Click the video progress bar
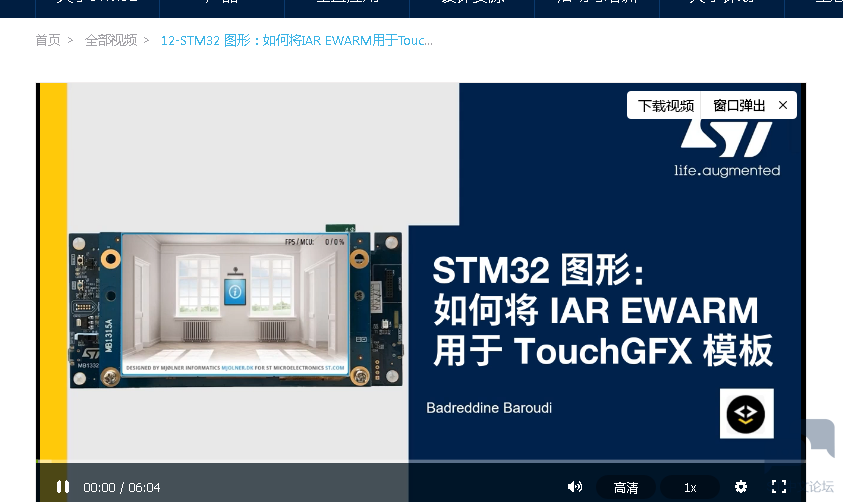Screen dimensions: 843x502 click(420, 461)
